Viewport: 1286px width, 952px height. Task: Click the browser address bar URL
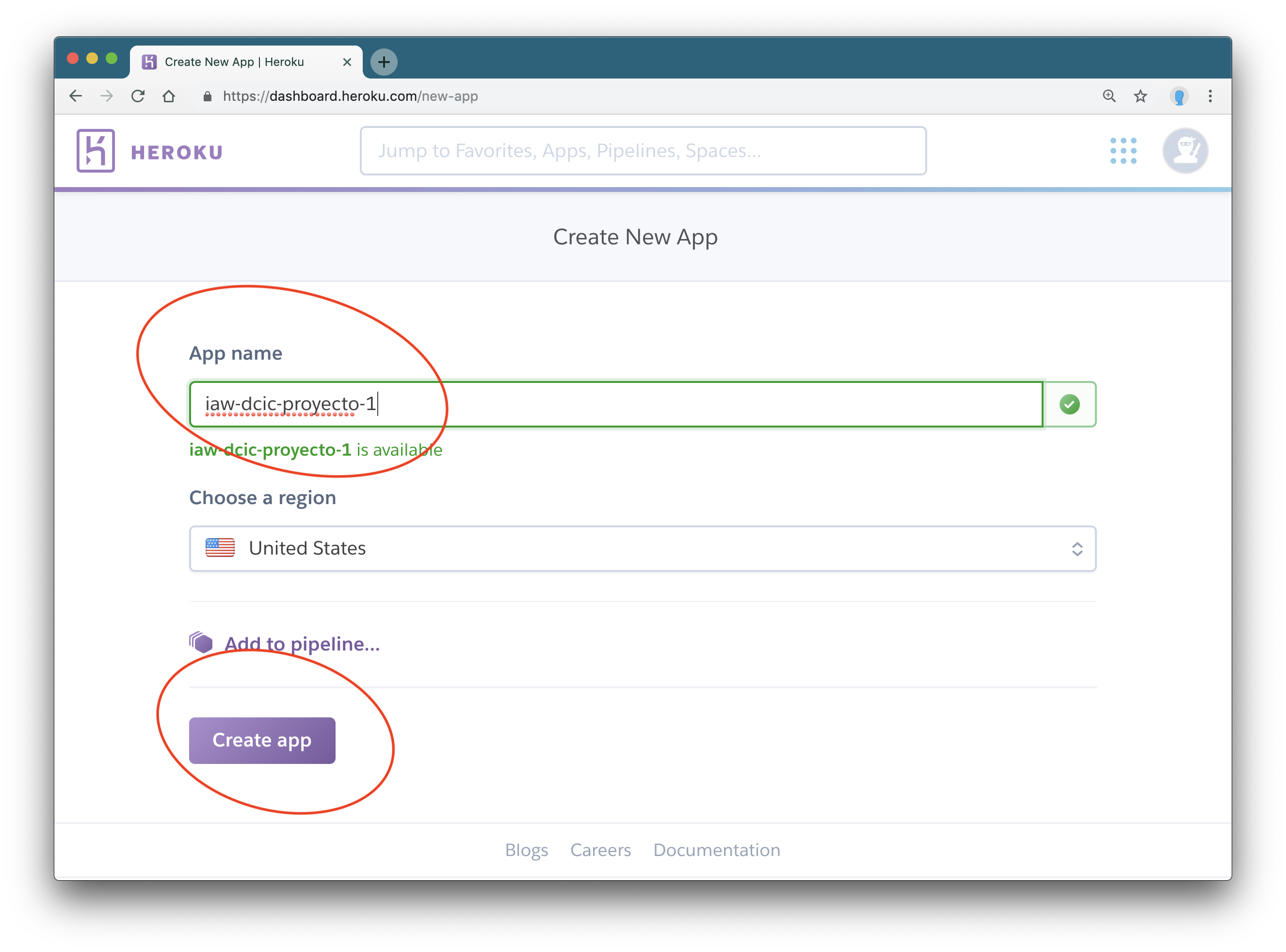(x=351, y=96)
